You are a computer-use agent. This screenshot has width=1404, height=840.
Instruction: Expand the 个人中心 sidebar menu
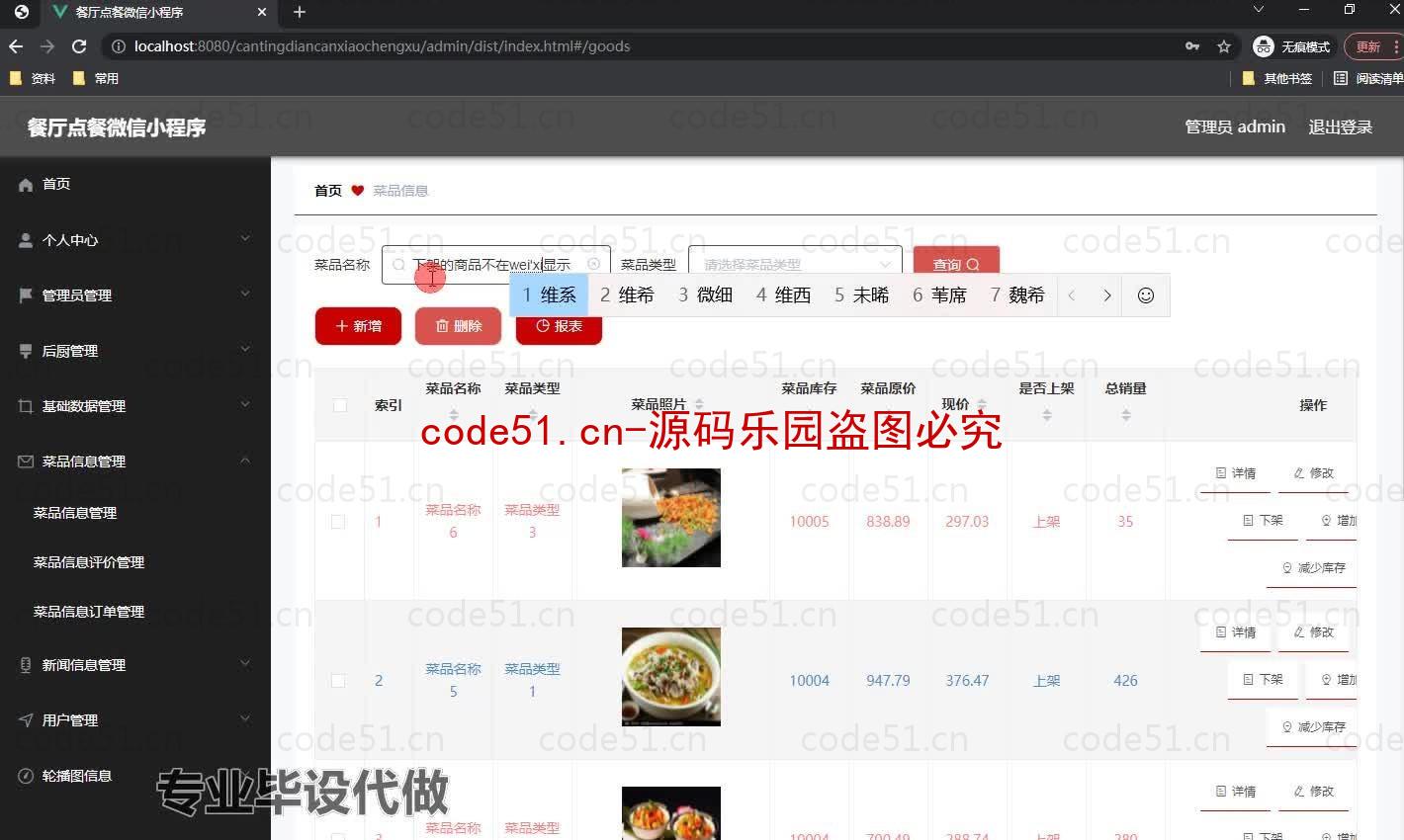click(135, 239)
